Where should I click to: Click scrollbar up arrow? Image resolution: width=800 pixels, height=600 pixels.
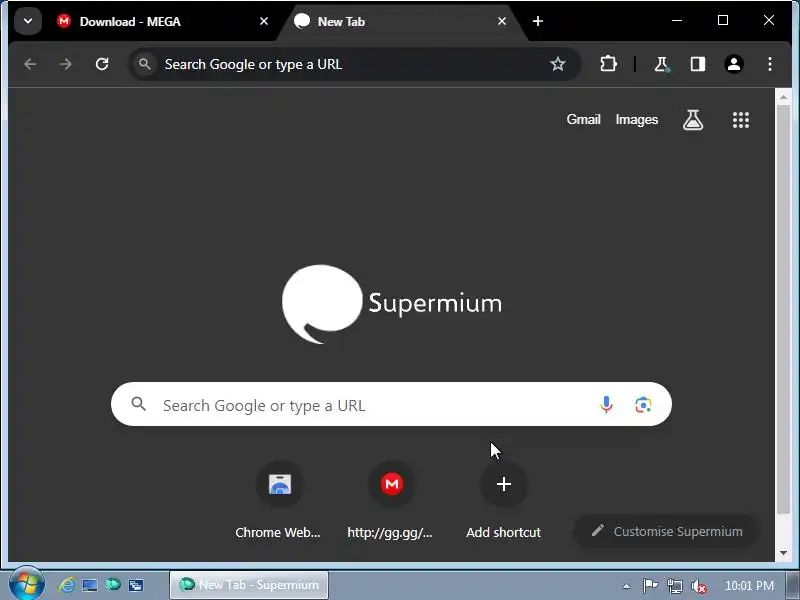784,96
